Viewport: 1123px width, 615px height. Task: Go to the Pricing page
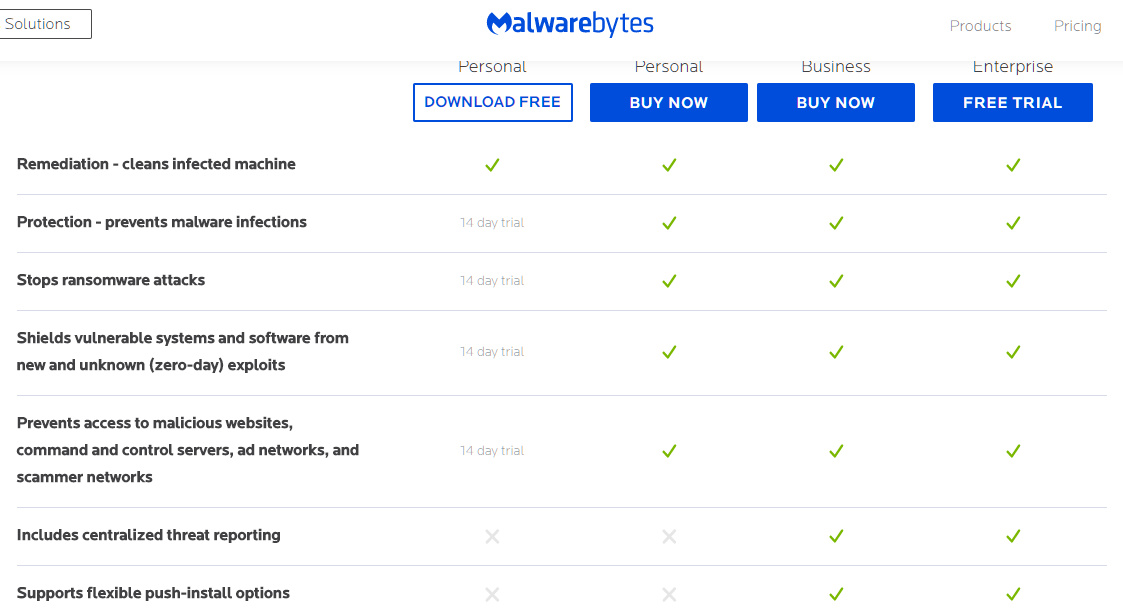tap(1077, 26)
